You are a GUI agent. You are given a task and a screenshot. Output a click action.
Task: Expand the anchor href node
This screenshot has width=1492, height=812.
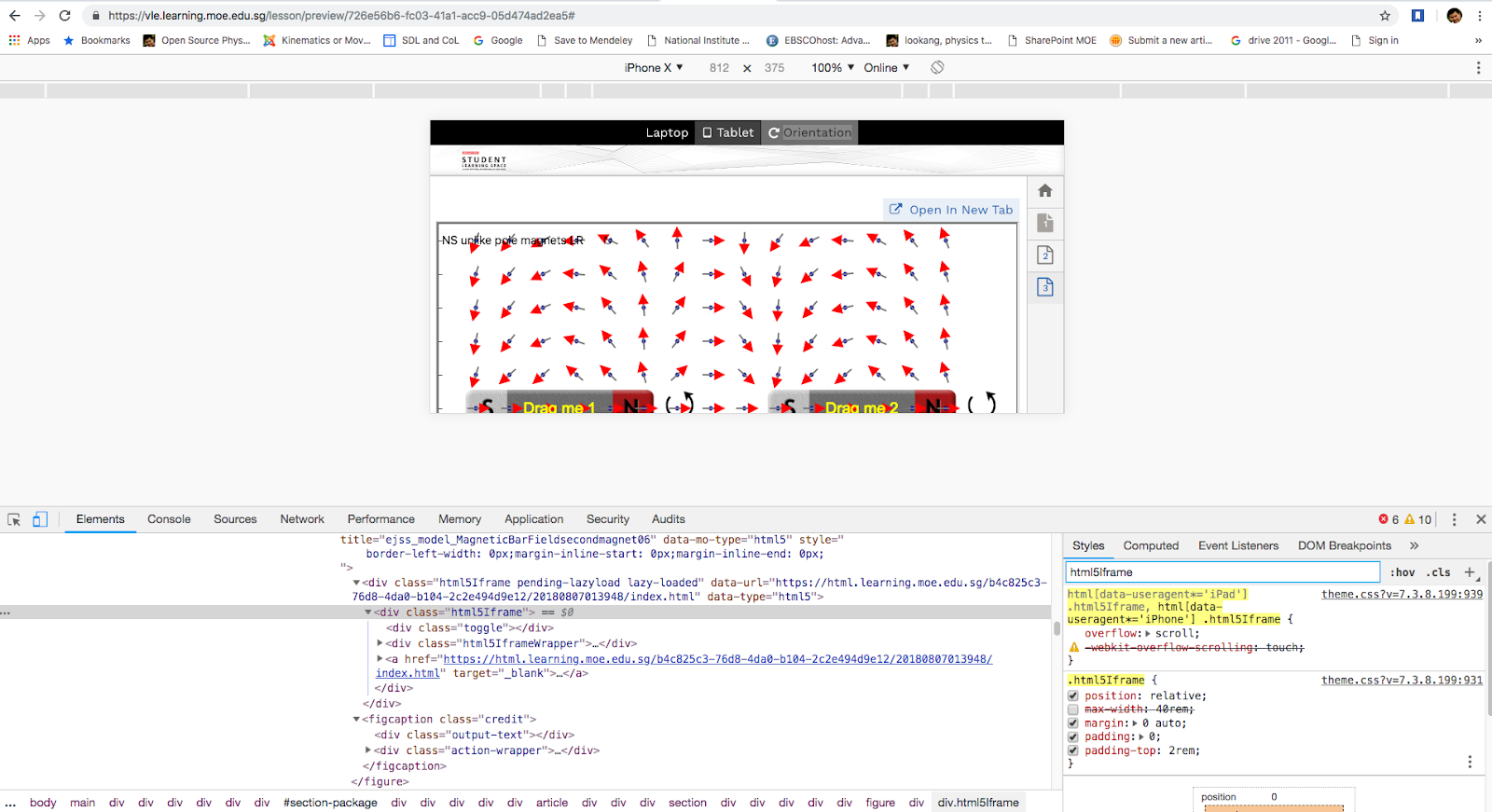pyautogui.click(x=380, y=659)
